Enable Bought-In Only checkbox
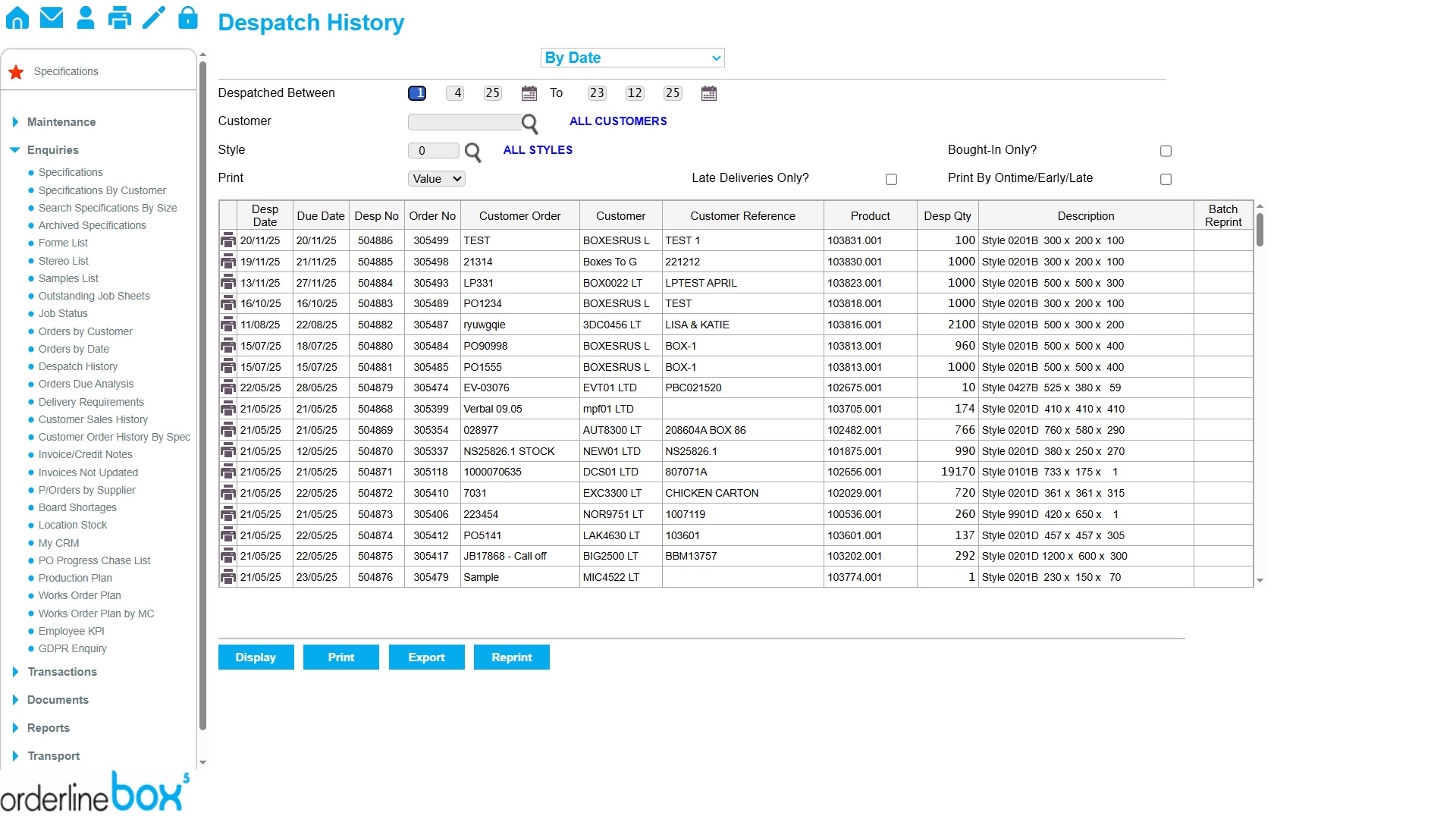Screen dimensions: 1456x819 click(1166, 151)
